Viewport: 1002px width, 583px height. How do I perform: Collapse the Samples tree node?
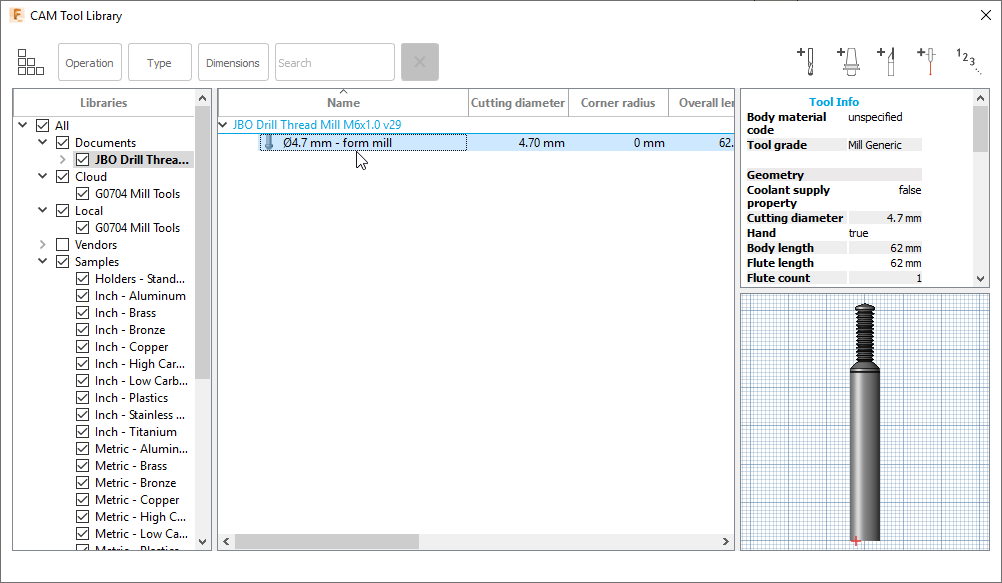(x=41, y=261)
